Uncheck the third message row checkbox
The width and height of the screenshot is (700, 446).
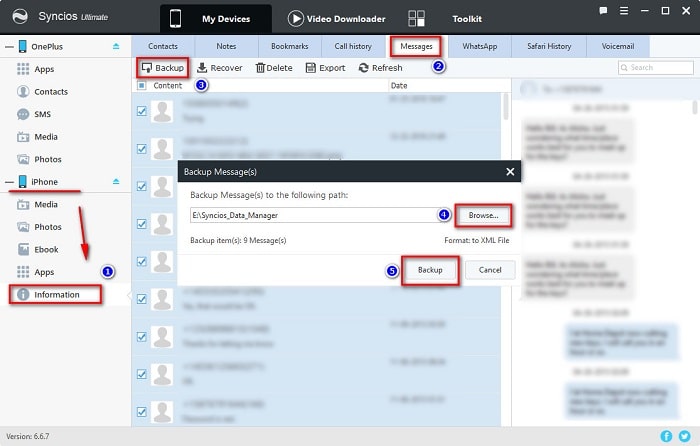(x=142, y=186)
